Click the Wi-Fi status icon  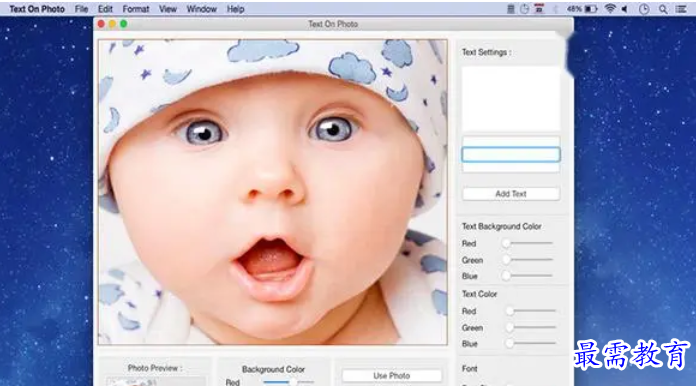click(610, 9)
